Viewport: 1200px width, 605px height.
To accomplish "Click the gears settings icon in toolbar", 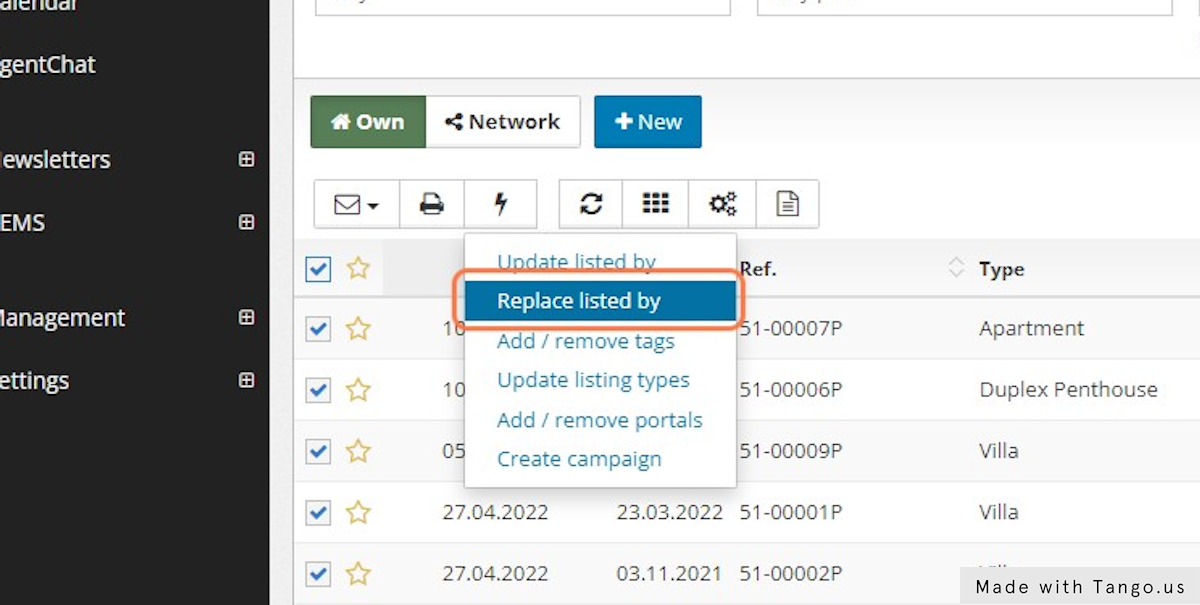I will 722,204.
